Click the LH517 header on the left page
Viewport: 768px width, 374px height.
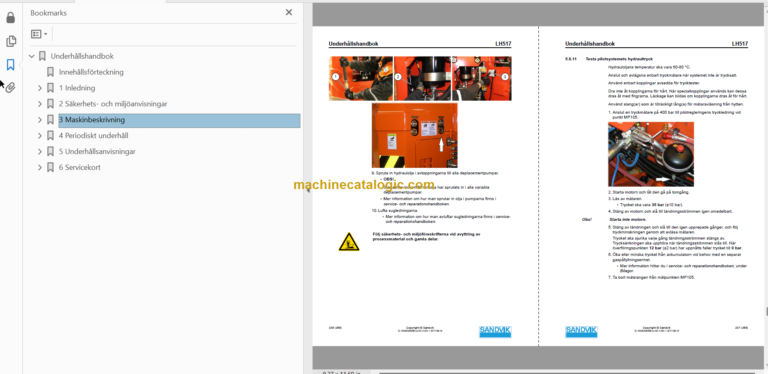[503, 44]
